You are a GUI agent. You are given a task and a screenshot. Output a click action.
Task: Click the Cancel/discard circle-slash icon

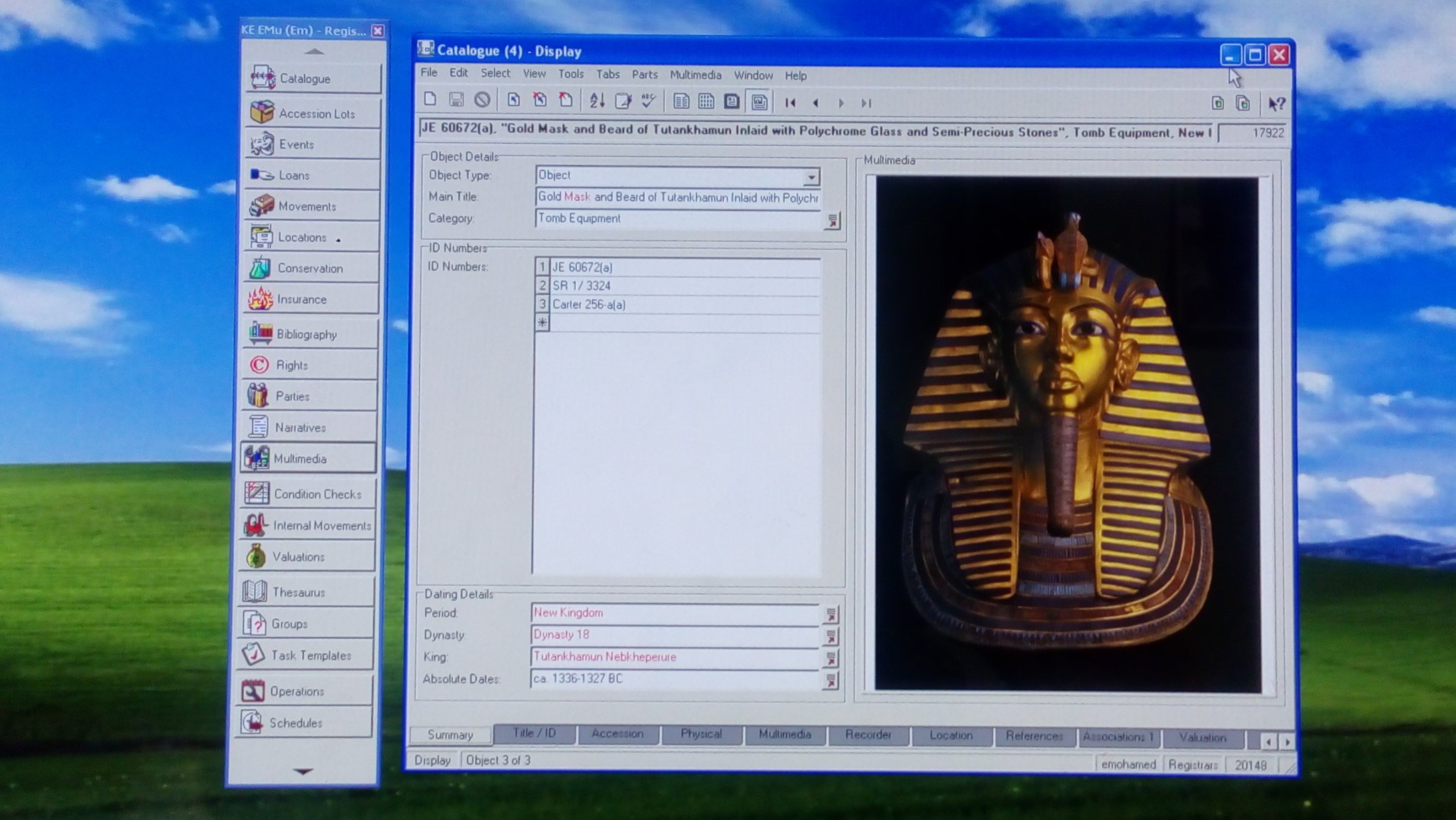pos(482,99)
